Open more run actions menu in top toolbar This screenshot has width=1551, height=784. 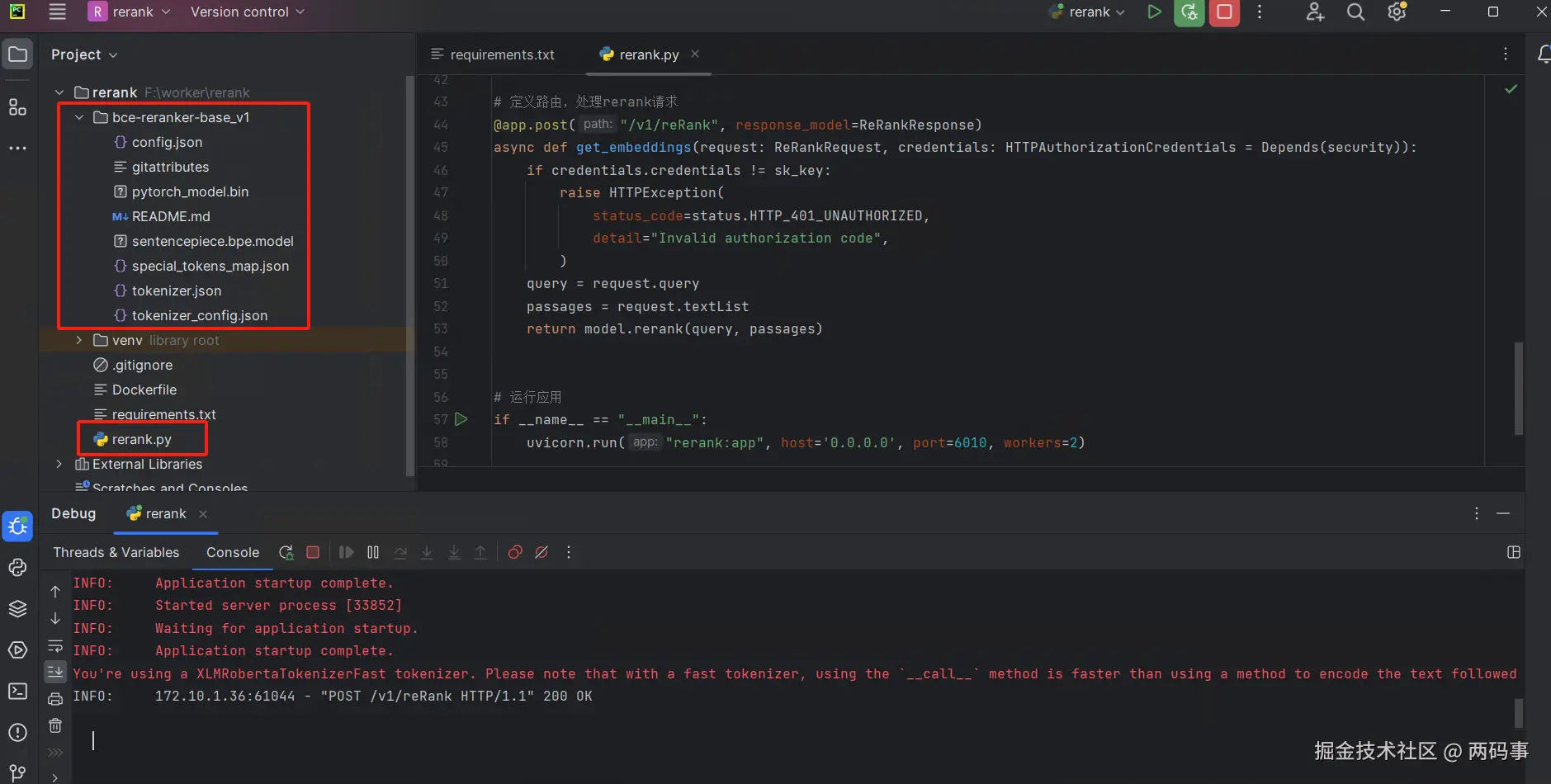[x=1260, y=12]
